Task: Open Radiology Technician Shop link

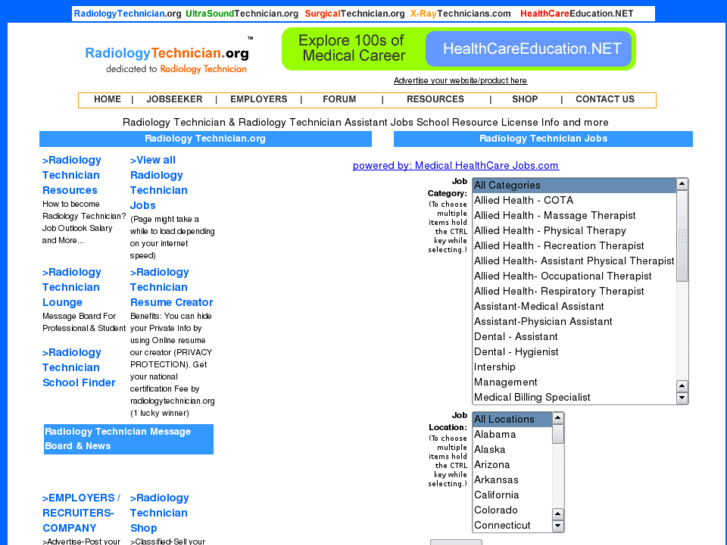Action: (159, 513)
